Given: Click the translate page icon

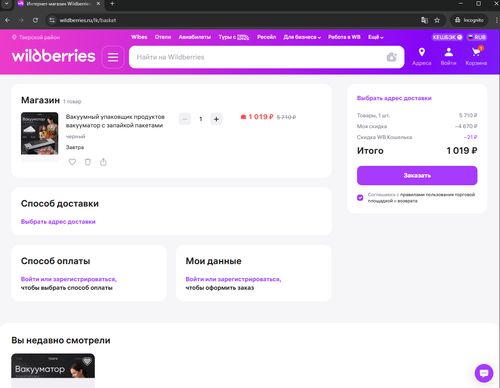Looking at the screenshot, I should 424,20.
